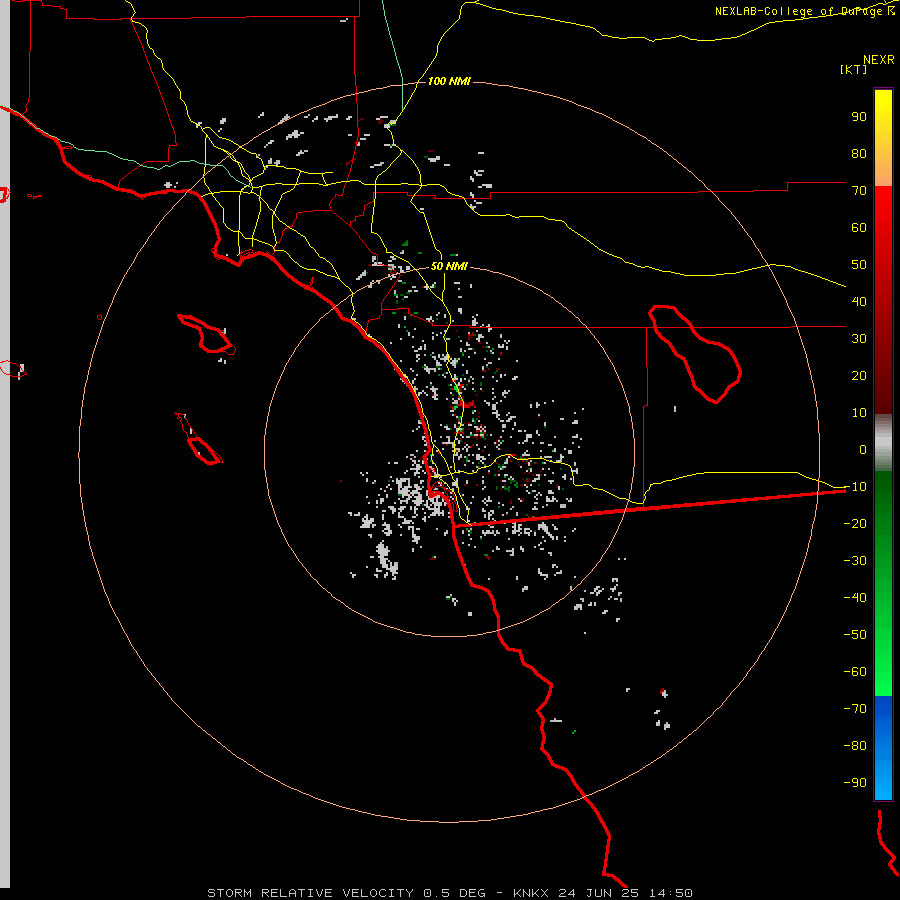
Task: Click the positive 20 knot scale value
Action: [859, 375]
